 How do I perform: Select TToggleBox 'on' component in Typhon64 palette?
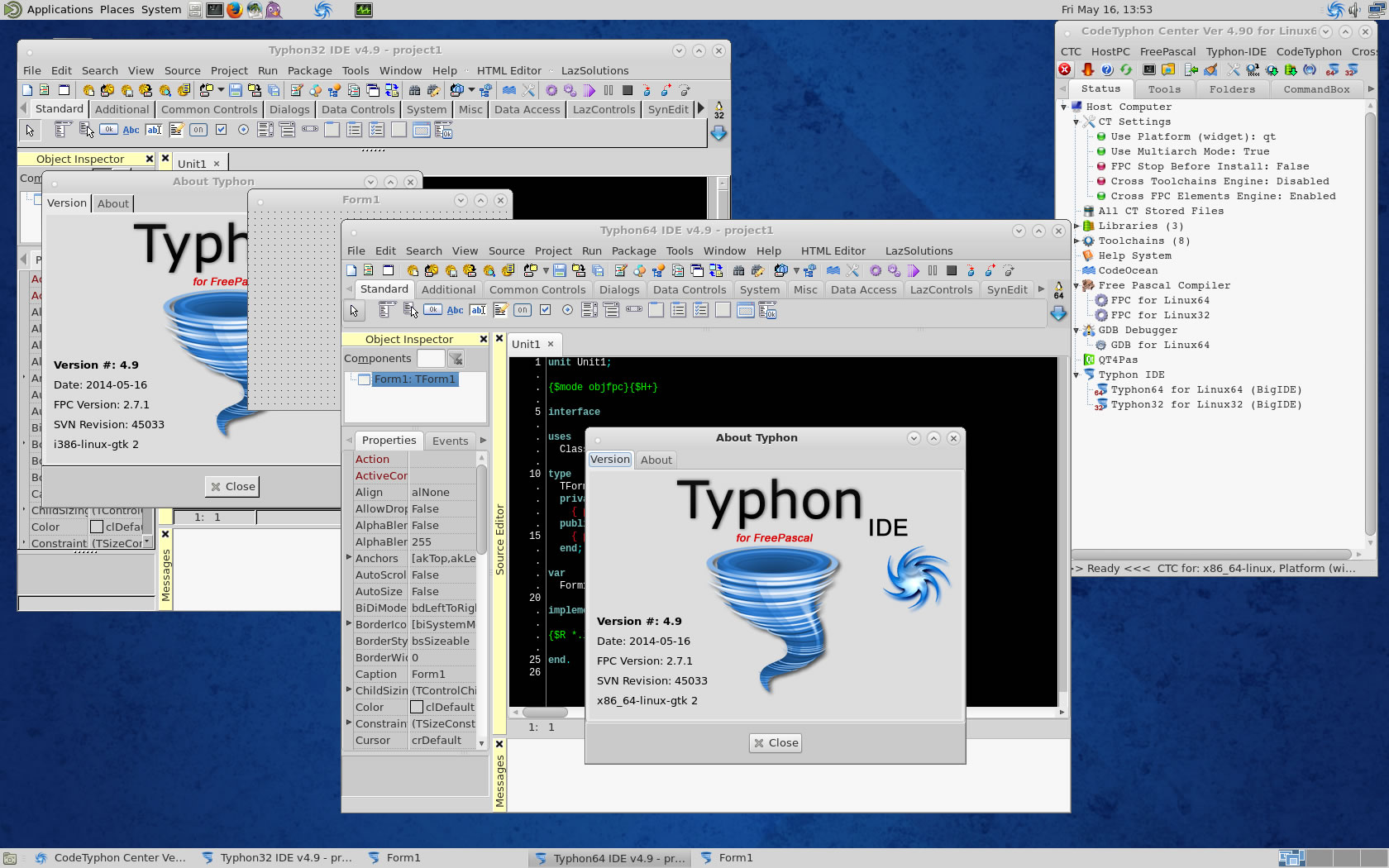522,311
